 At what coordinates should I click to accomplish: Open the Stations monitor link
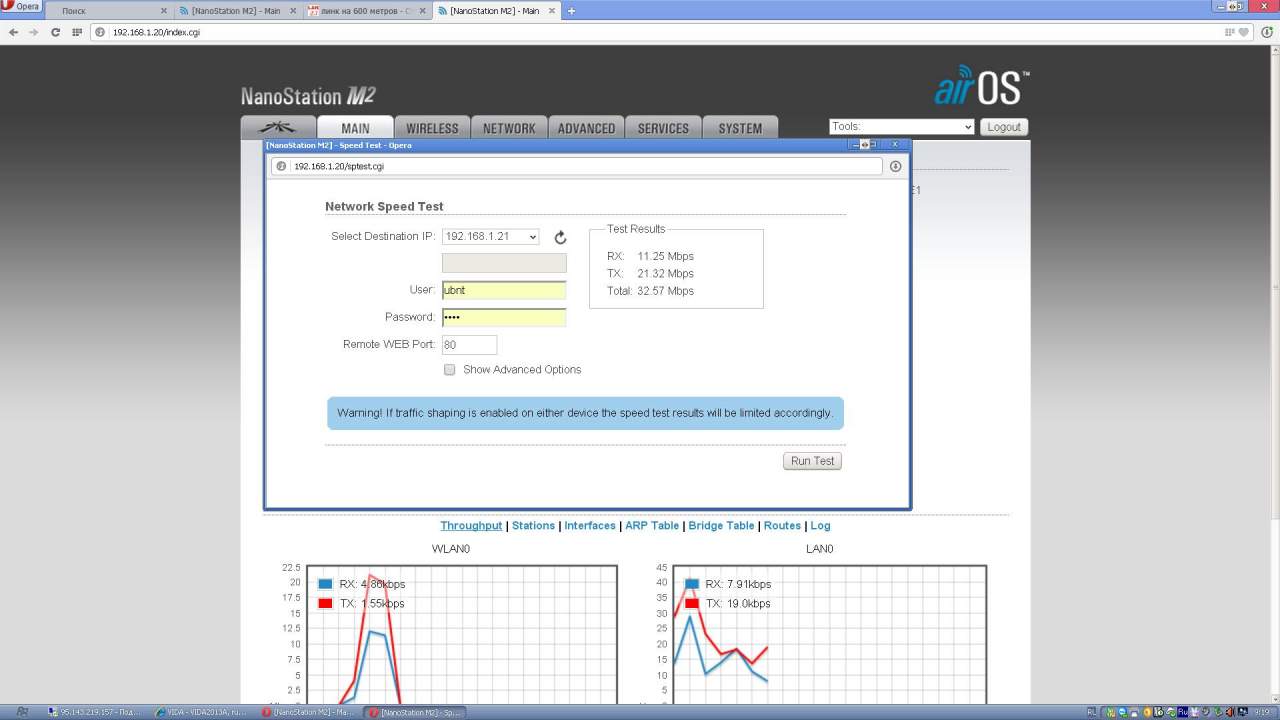(x=533, y=526)
